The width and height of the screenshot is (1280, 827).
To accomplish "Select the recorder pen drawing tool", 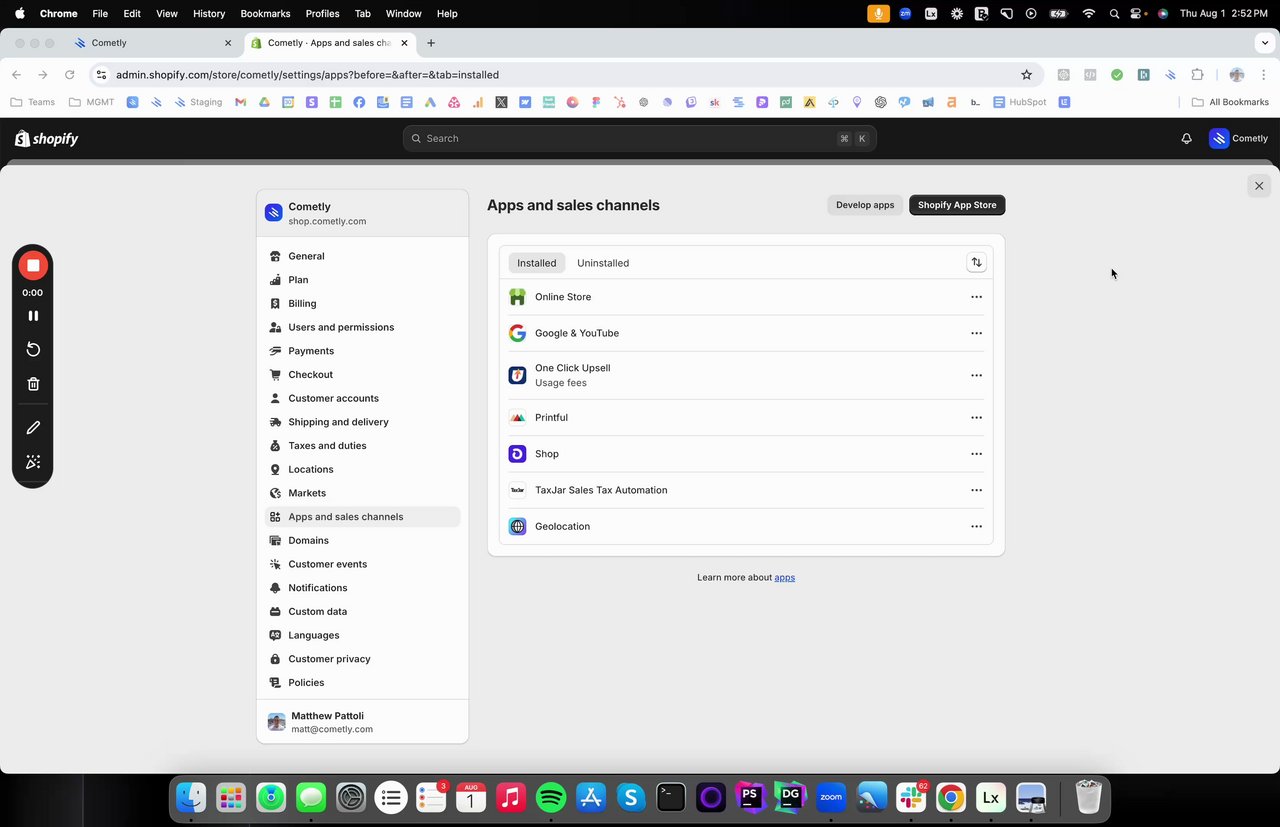I will click(33, 427).
